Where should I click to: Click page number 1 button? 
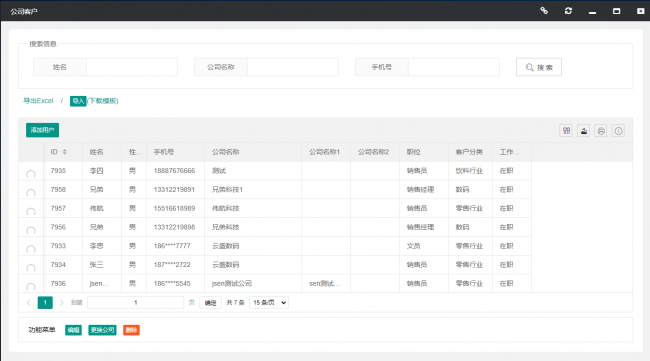(45, 303)
